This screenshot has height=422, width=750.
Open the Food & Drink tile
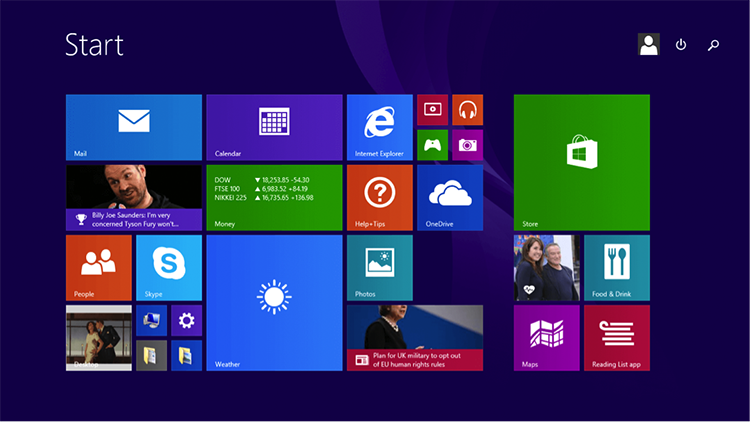[x=617, y=268]
